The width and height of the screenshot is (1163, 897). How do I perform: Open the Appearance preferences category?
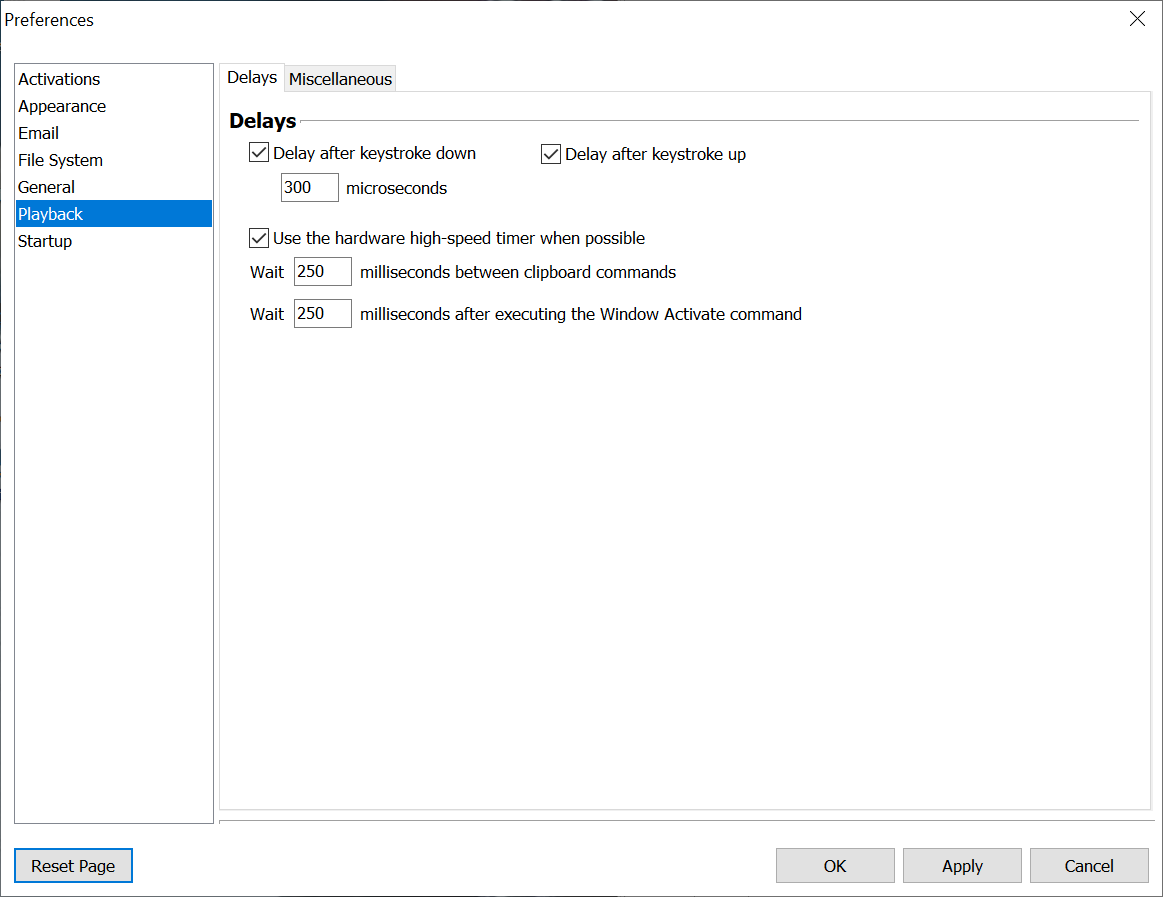pos(62,106)
